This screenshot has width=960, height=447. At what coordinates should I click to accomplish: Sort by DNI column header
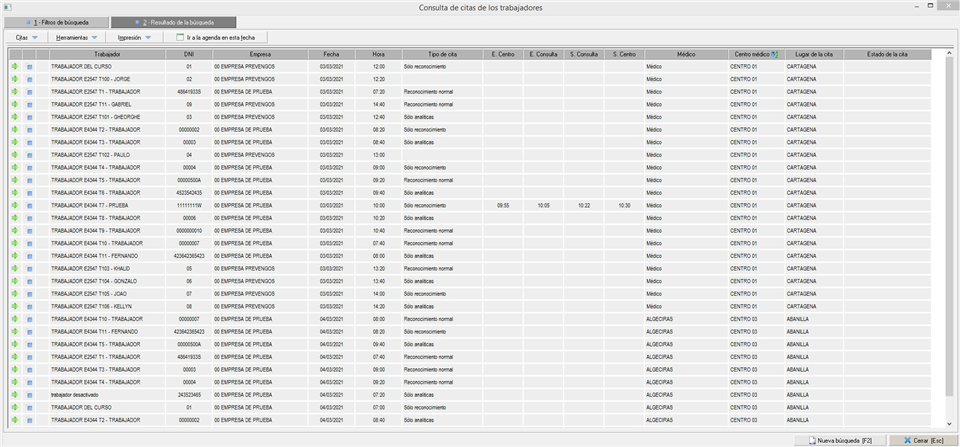[189, 54]
